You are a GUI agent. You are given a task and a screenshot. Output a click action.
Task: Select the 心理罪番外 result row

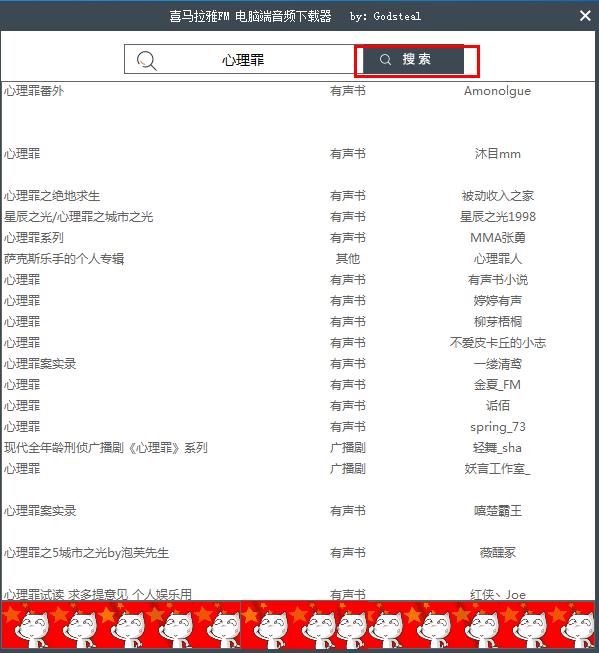pyautogui.click(x=298, y=91)
